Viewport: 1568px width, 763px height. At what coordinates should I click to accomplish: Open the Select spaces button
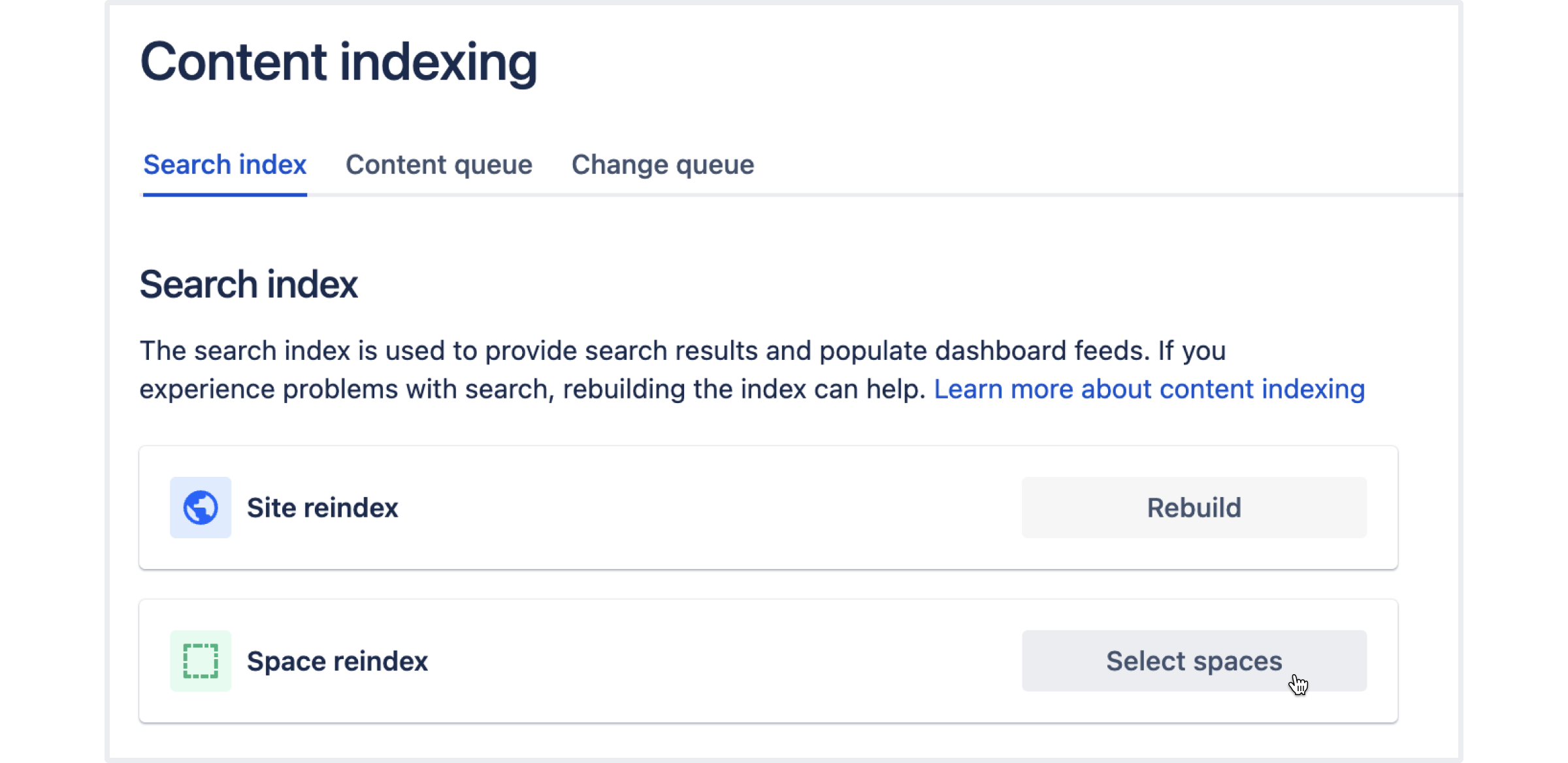(1194, 661)
